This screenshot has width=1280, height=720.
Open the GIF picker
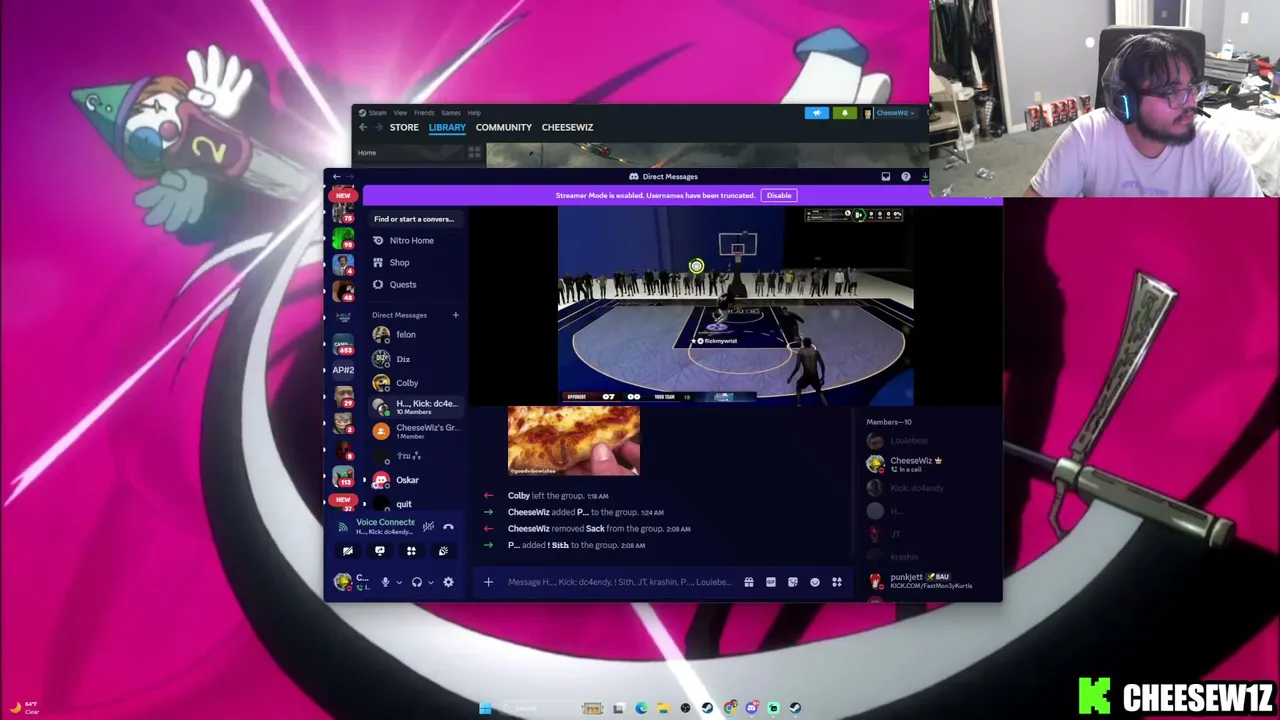coord(770,582)
